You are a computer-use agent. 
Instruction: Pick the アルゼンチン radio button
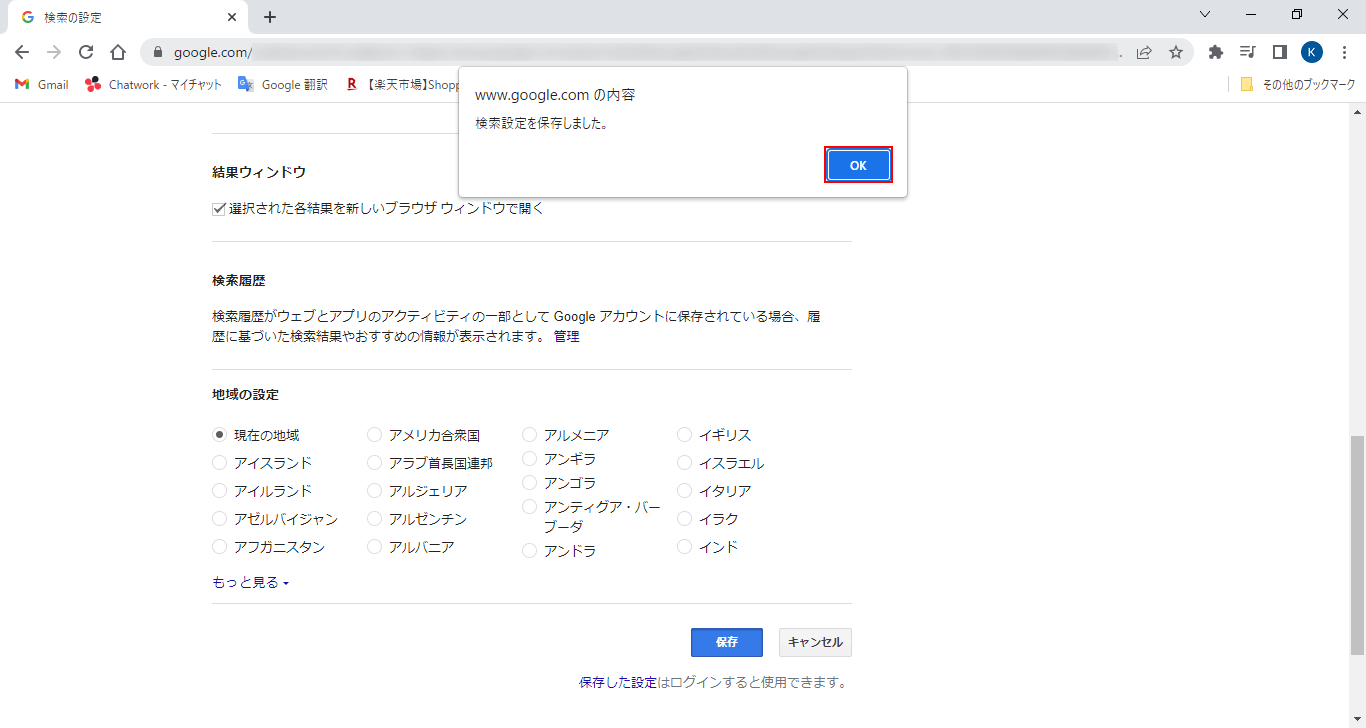click(374, 519)
